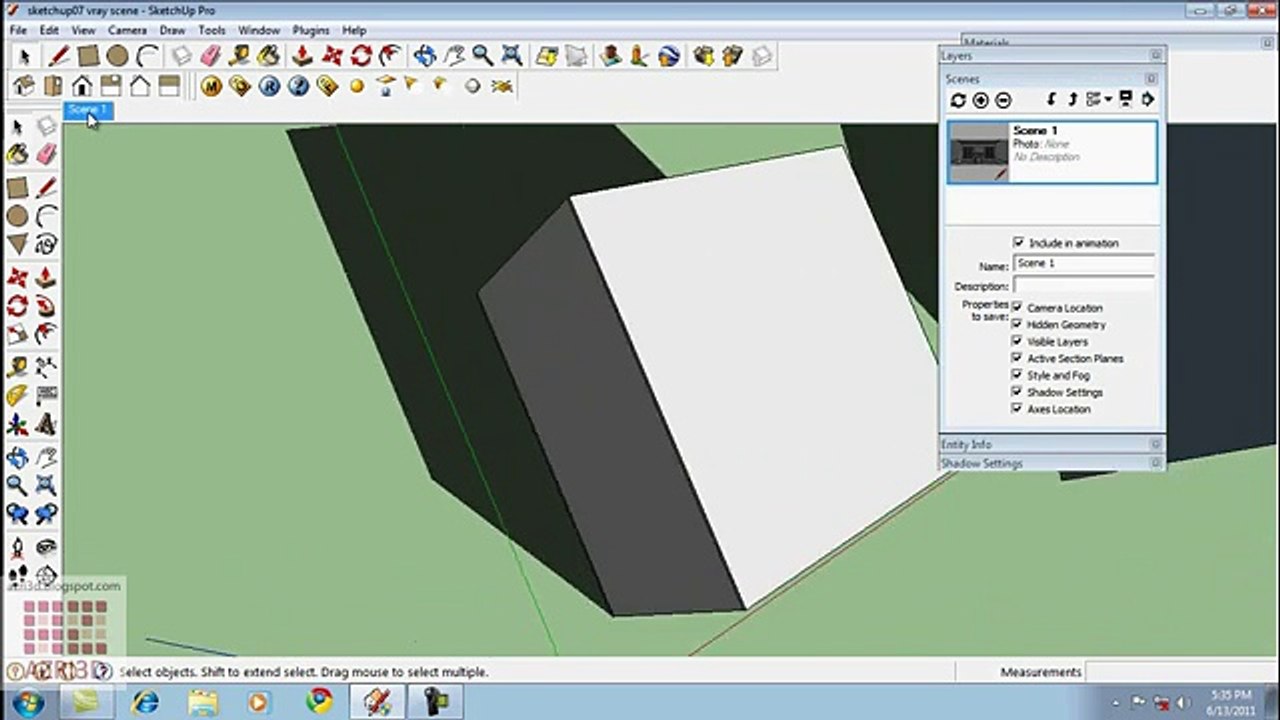Open Scenes panel details flyout arrow menu
Image resolution: width=1280 pixels, height=720 pixels.
click(1148, 100)
